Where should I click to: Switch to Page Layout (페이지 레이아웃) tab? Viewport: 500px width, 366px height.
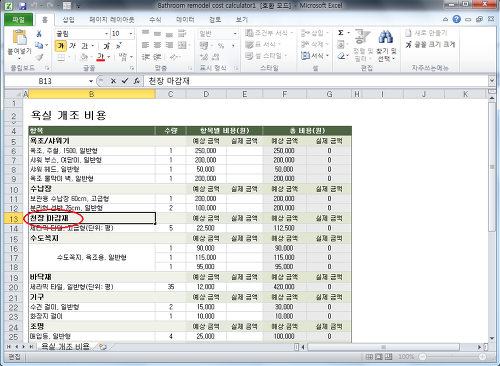[112, 19]
